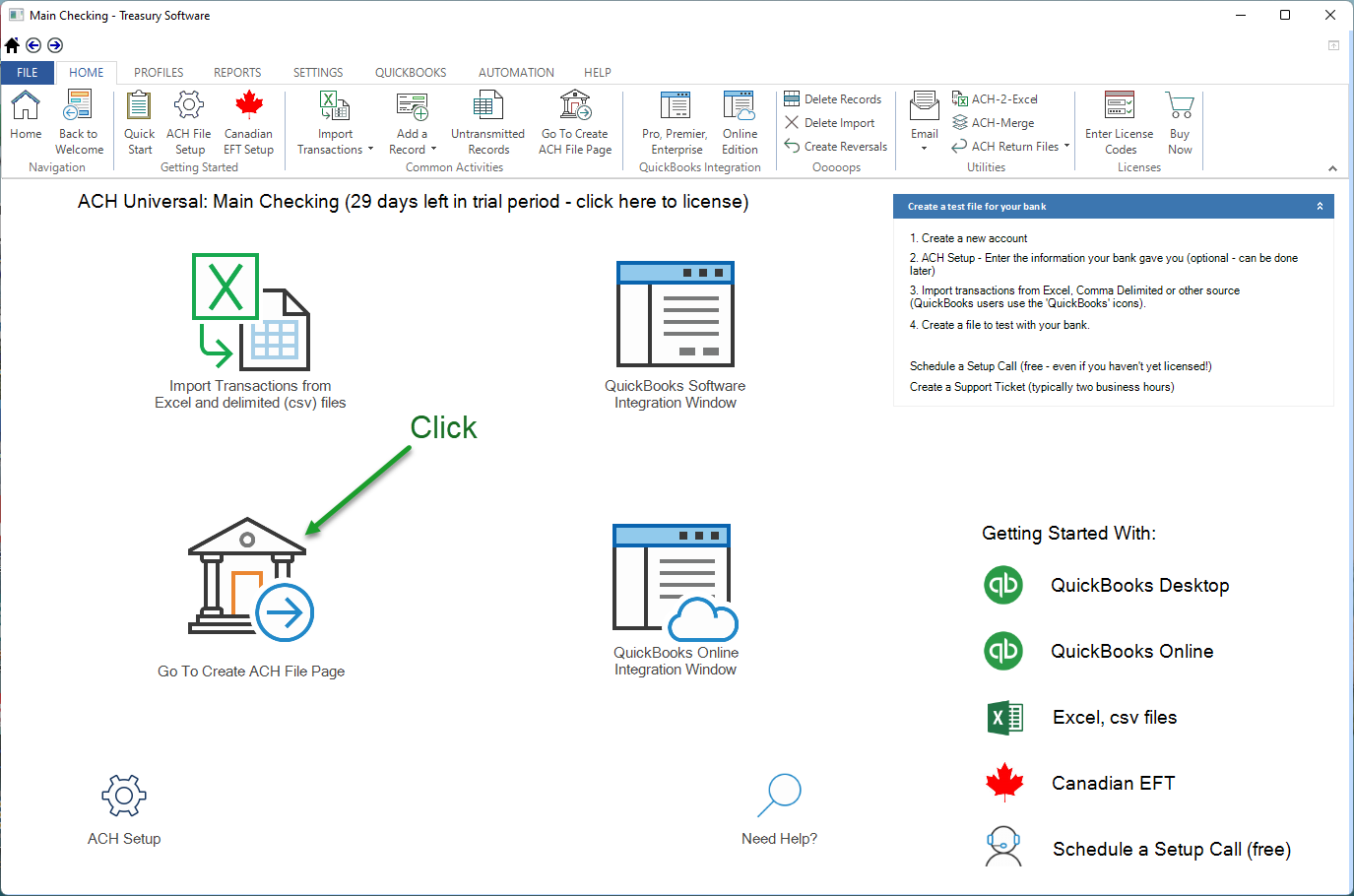Click large QuickBooks Software Integration Window icon
Image resolution: width=1354 pixels, height=896 pixels.
click(676, 314)
